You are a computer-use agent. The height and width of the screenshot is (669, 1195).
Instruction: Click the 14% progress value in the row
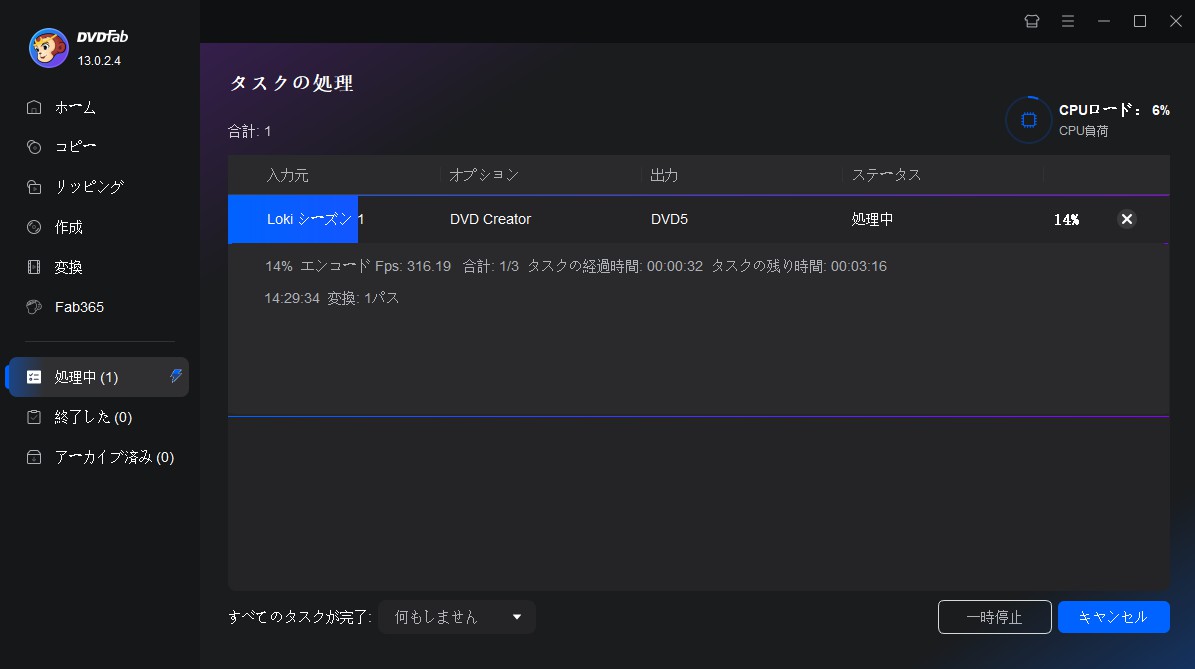coord(1066,219)
